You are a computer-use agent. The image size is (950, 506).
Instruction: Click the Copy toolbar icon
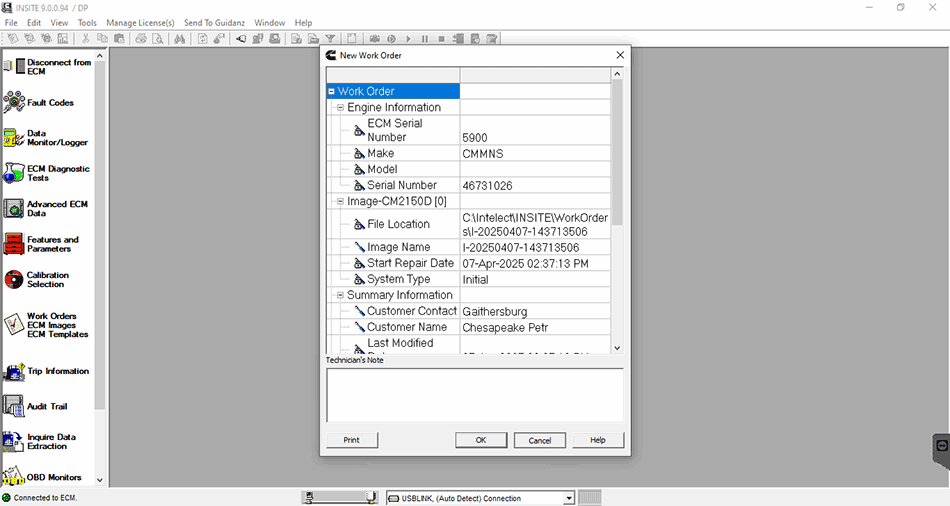(102, 39)
